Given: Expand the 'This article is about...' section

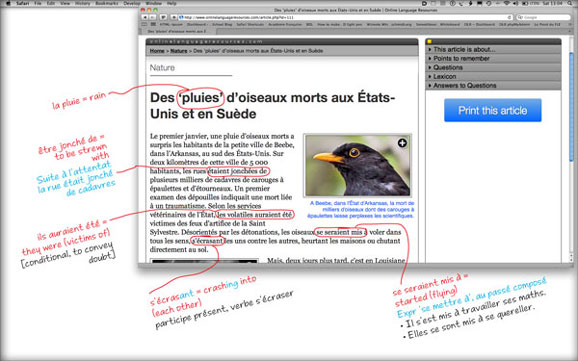Looking at the screenshot, I should pos(493,49).
